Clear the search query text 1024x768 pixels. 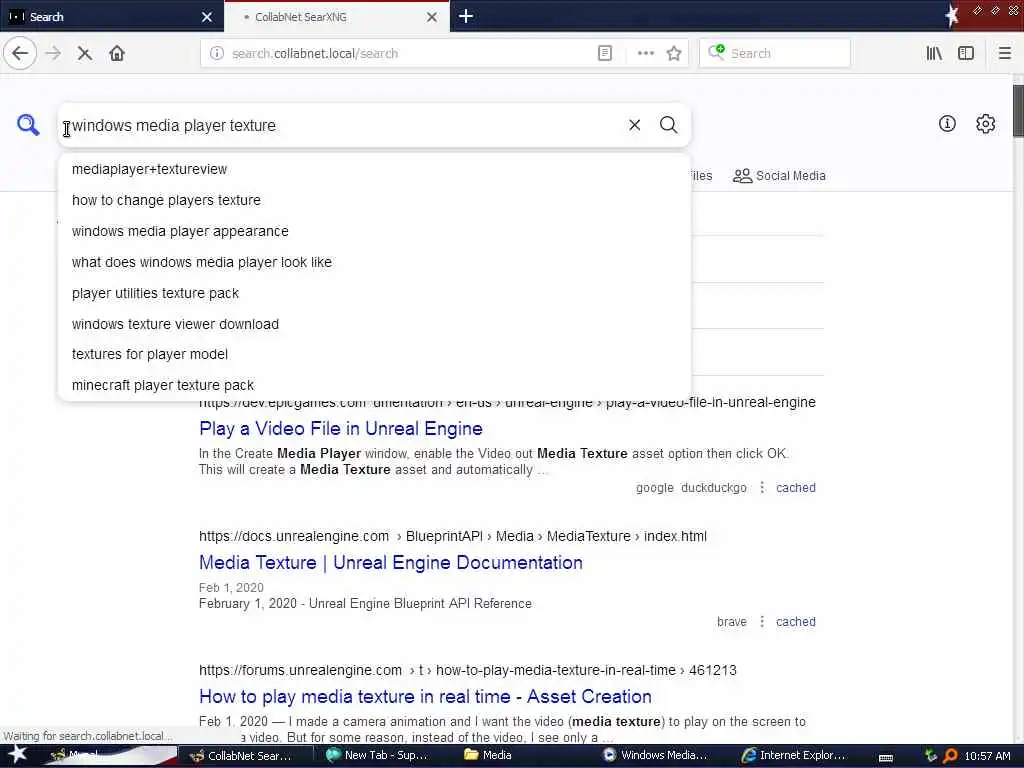tap(634, 125)
